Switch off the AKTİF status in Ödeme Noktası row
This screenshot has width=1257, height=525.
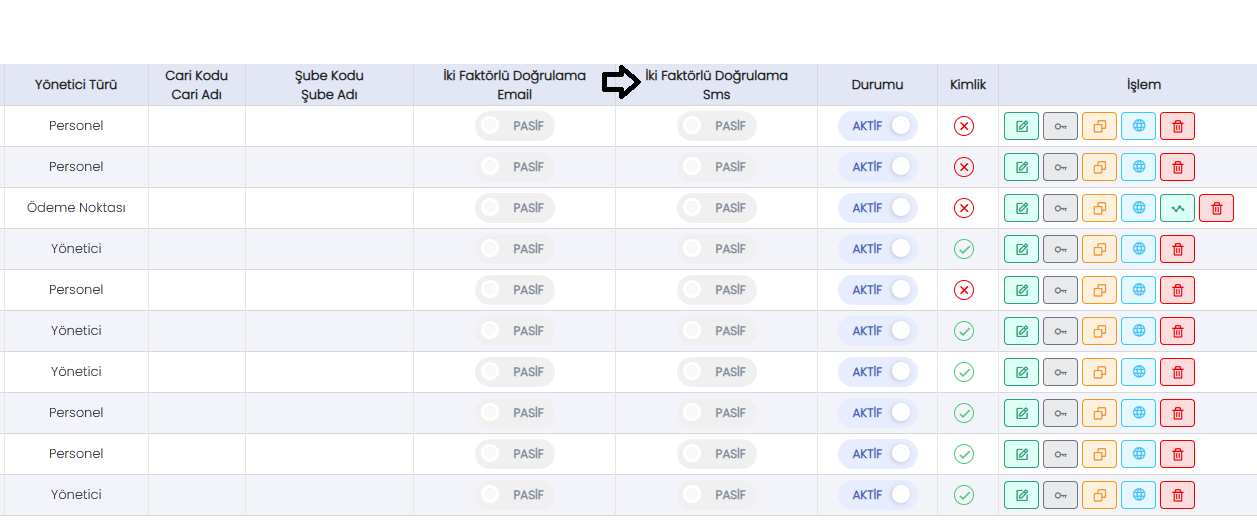[x=877, y=208]
